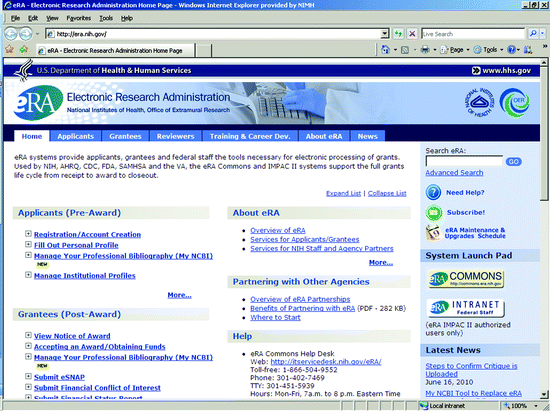Launch the eRA COMMONS badge
Image resolution: width=550 pixels, height=411 pixels.
tap(466, 279)
